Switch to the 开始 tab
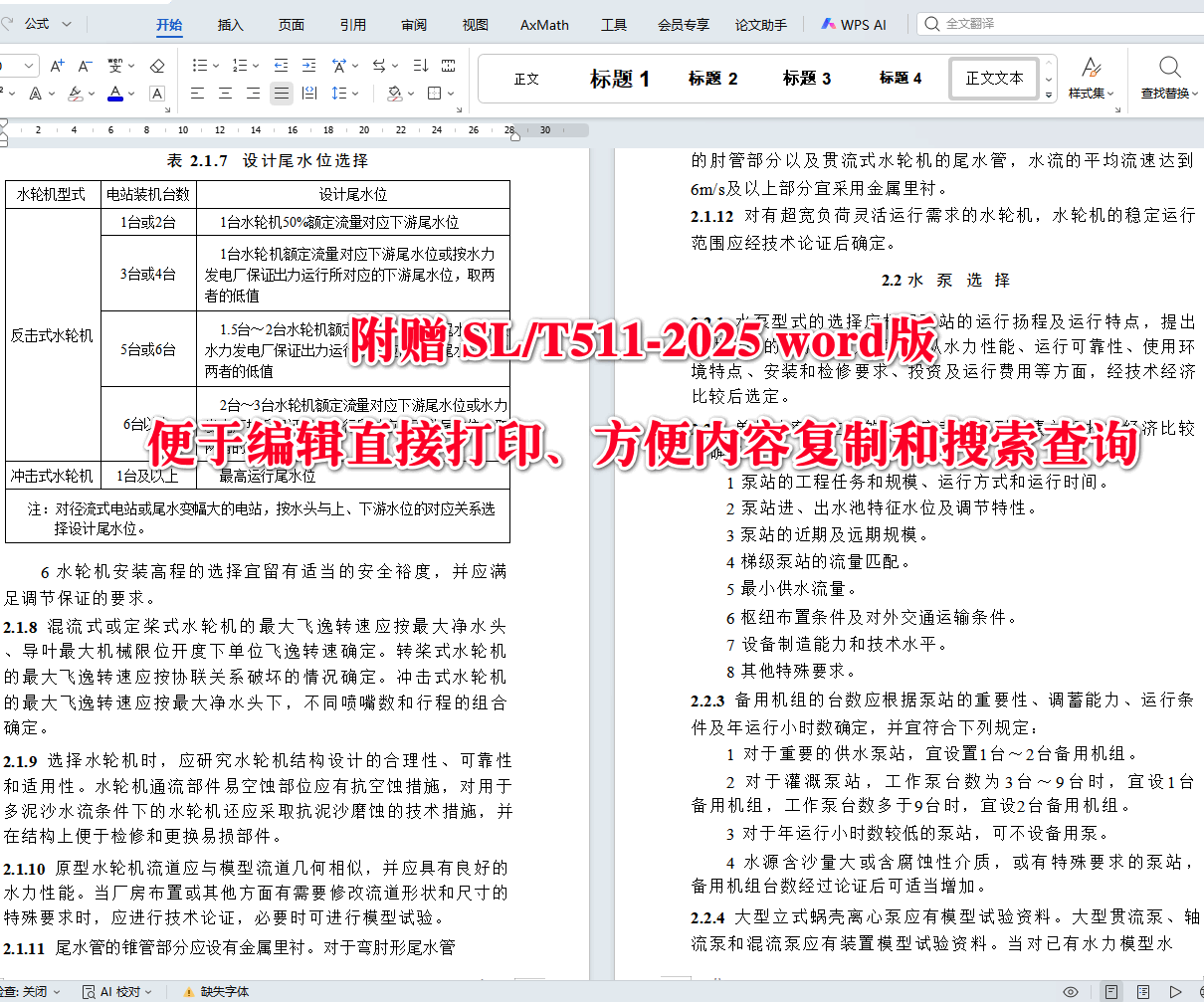 (169, 25)
